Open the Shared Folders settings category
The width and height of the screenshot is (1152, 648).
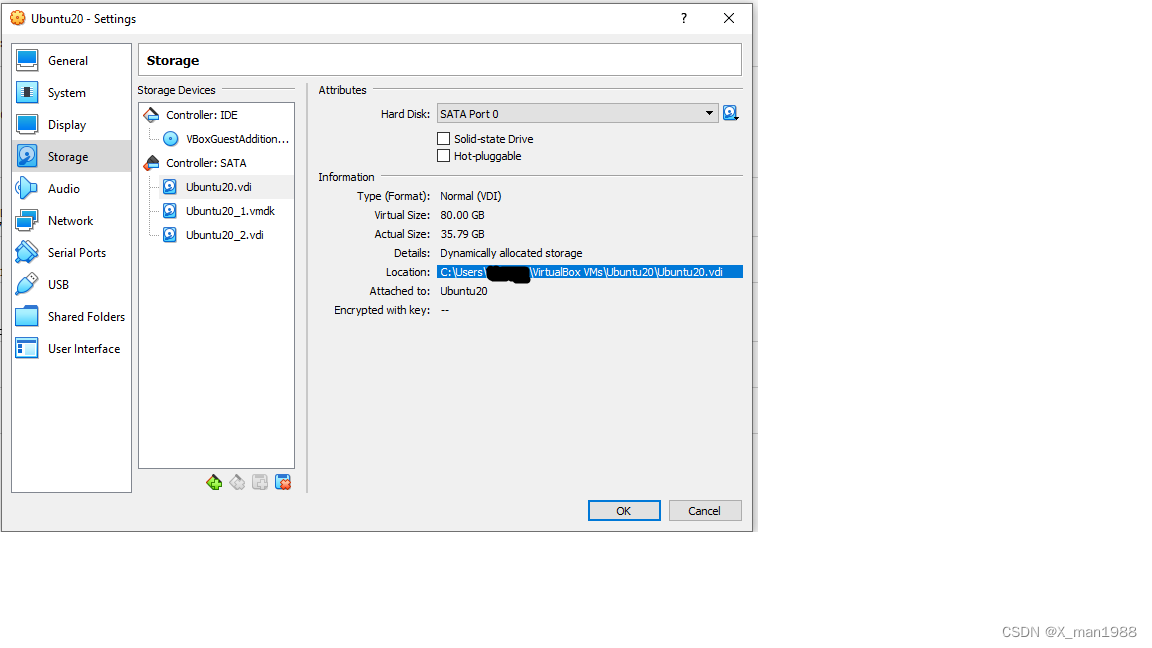point(71,317)
